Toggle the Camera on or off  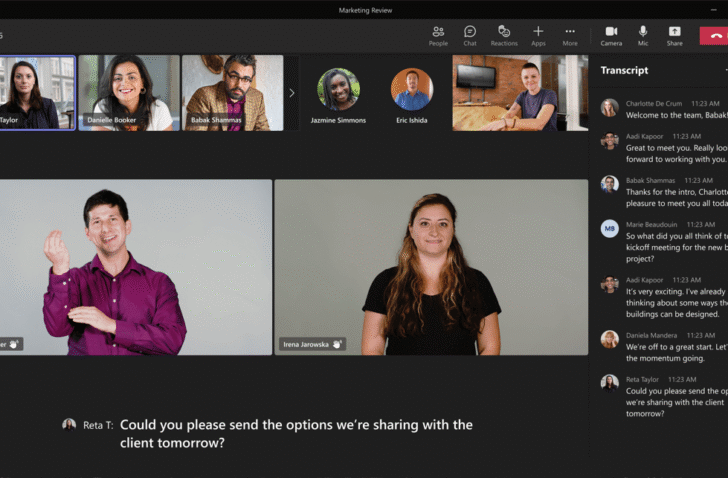[x=611, y=36]
